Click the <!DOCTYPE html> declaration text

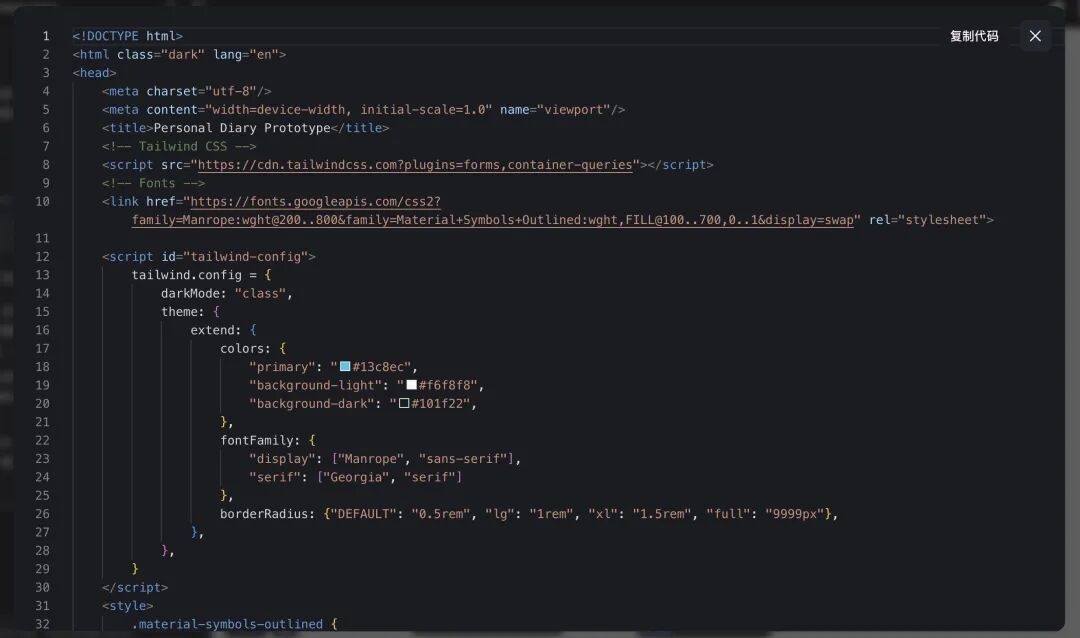(x=127, y=36)
